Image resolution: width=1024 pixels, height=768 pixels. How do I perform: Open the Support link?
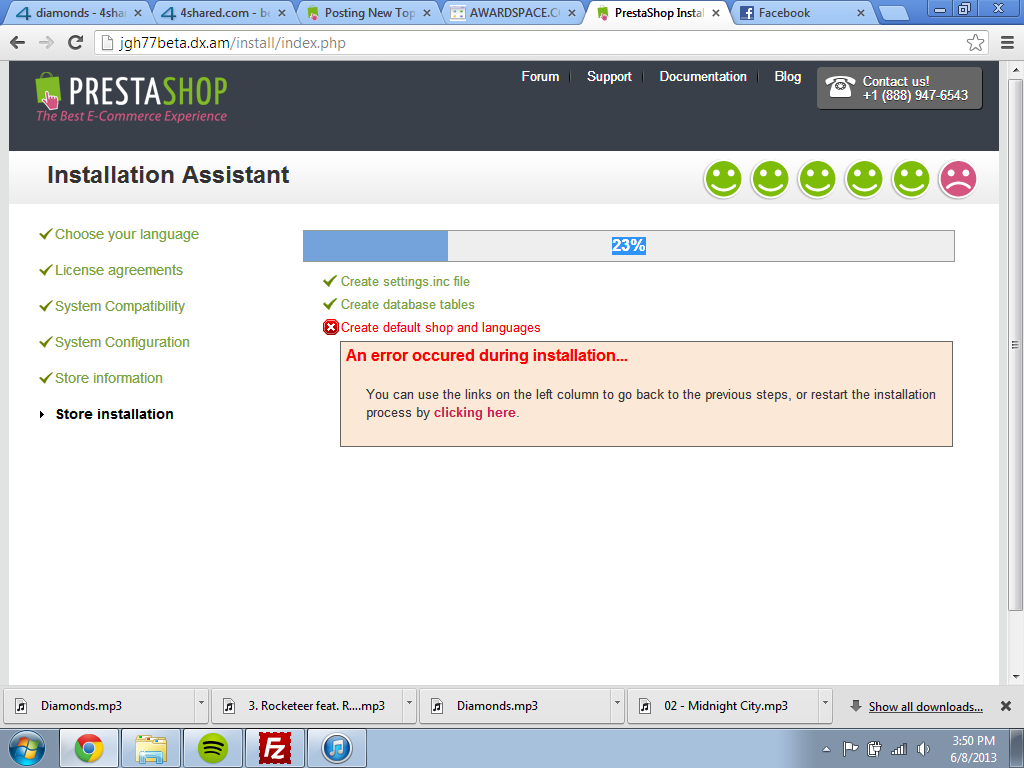point(609,76)
